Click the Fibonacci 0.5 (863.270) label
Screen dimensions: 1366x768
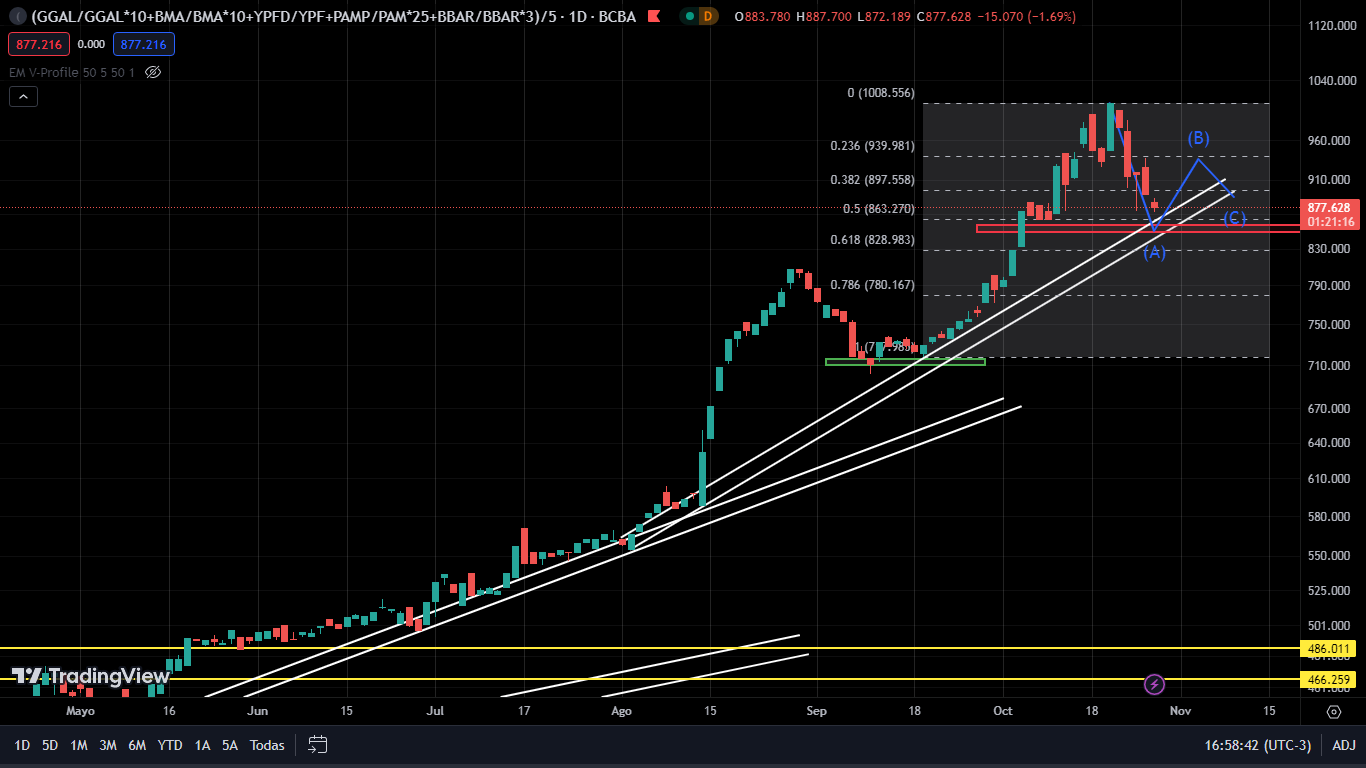(879, 209)
